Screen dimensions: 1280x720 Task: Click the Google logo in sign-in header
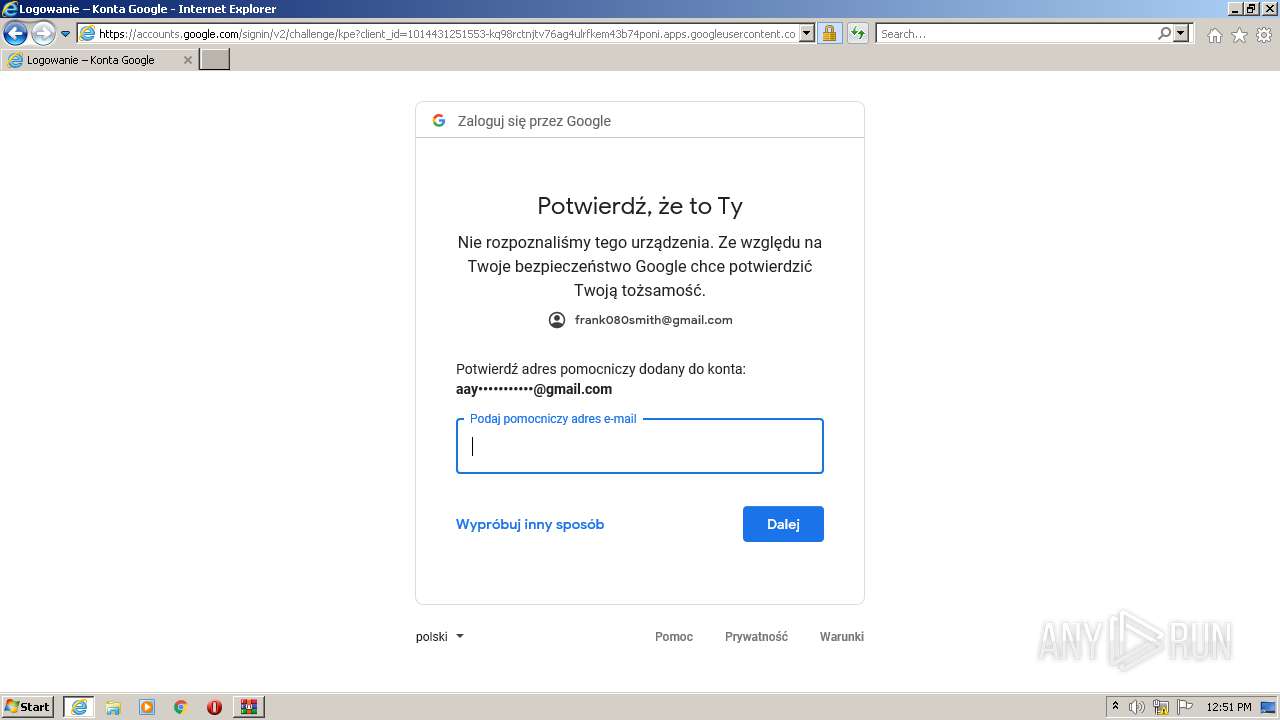(438, 121)
